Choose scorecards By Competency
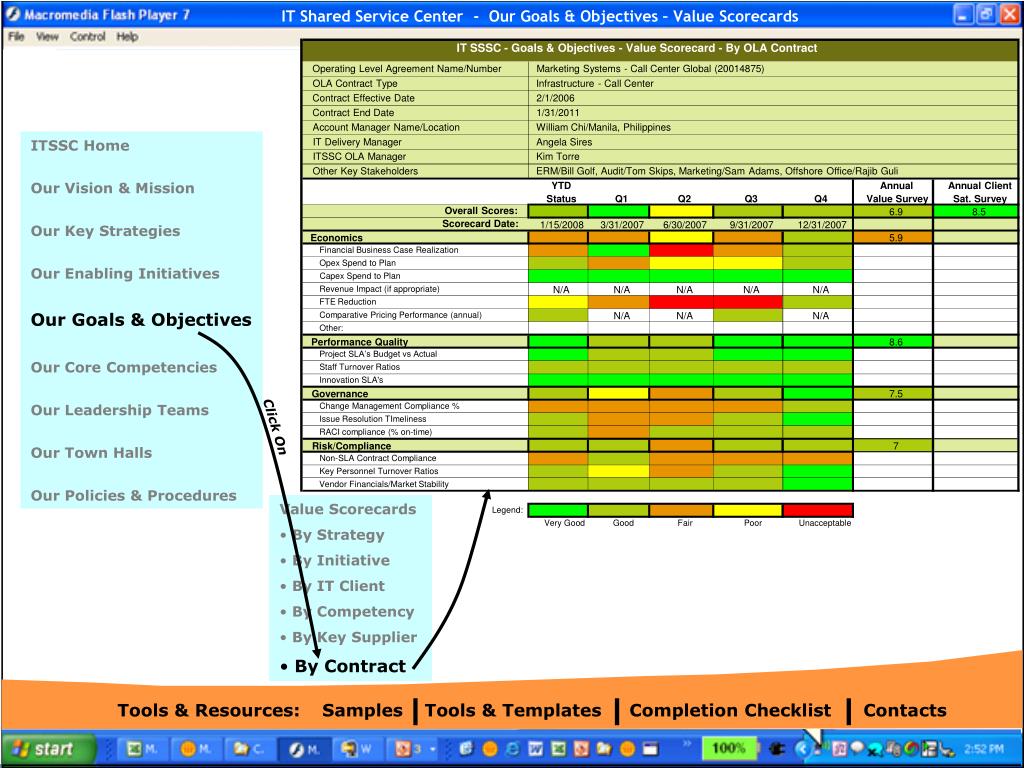1024x768 pixels. coord(353,612)
